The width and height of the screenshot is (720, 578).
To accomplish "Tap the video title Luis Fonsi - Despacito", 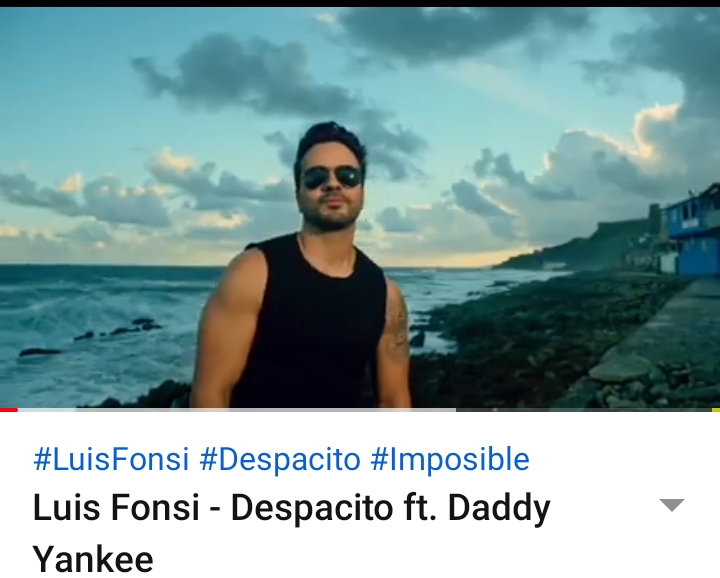I will (x=292, y=508).
